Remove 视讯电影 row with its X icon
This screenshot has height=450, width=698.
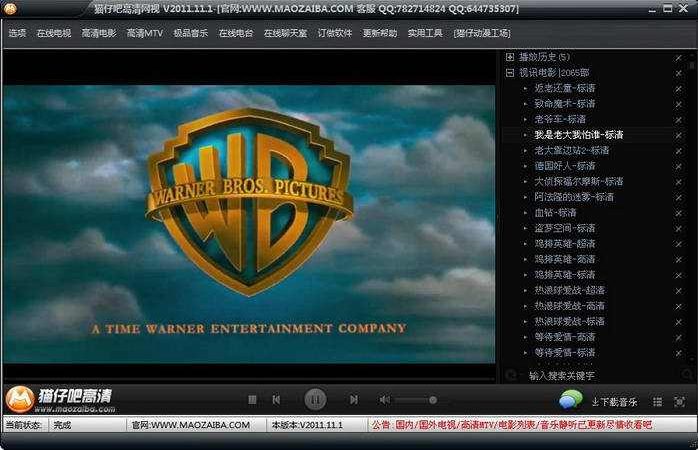(x=678, y=73)
